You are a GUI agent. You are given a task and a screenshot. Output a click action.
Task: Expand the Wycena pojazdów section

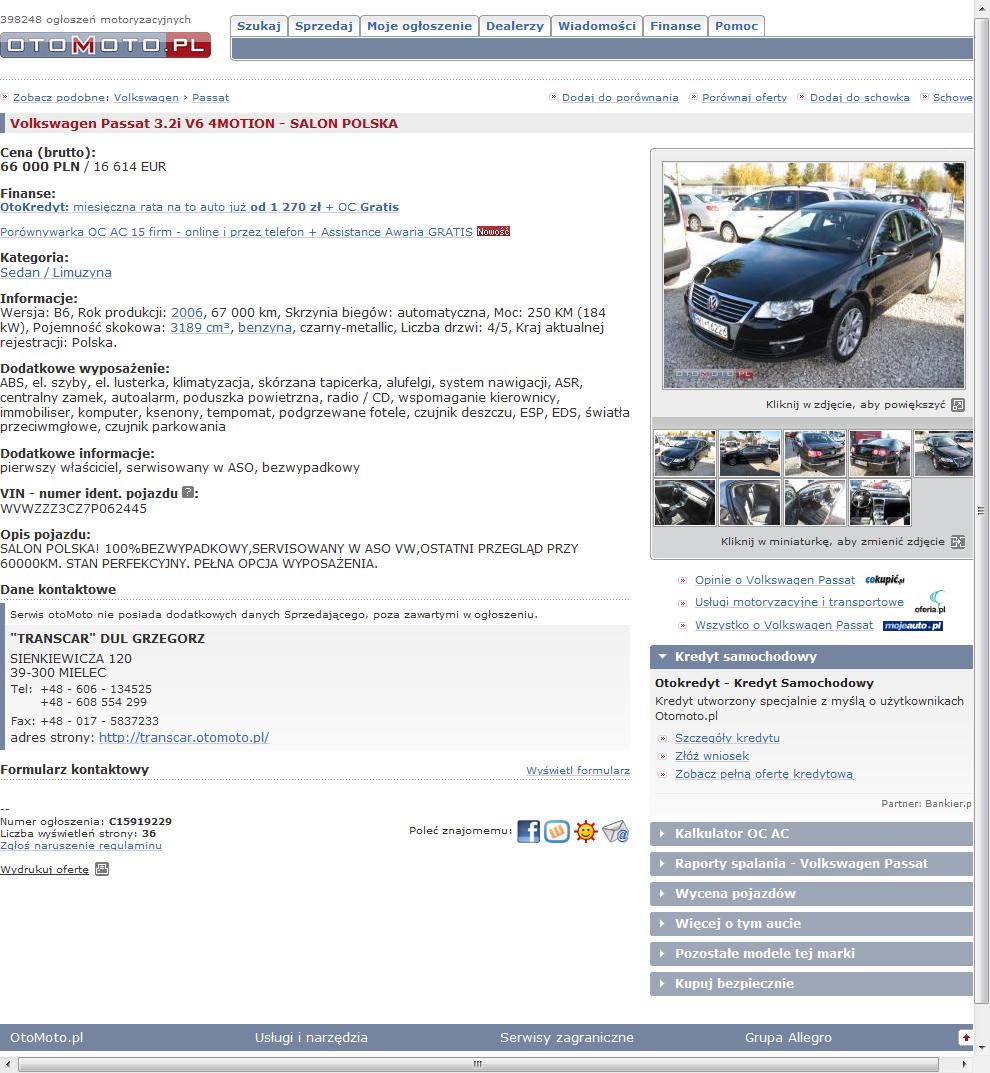(811, 894)
